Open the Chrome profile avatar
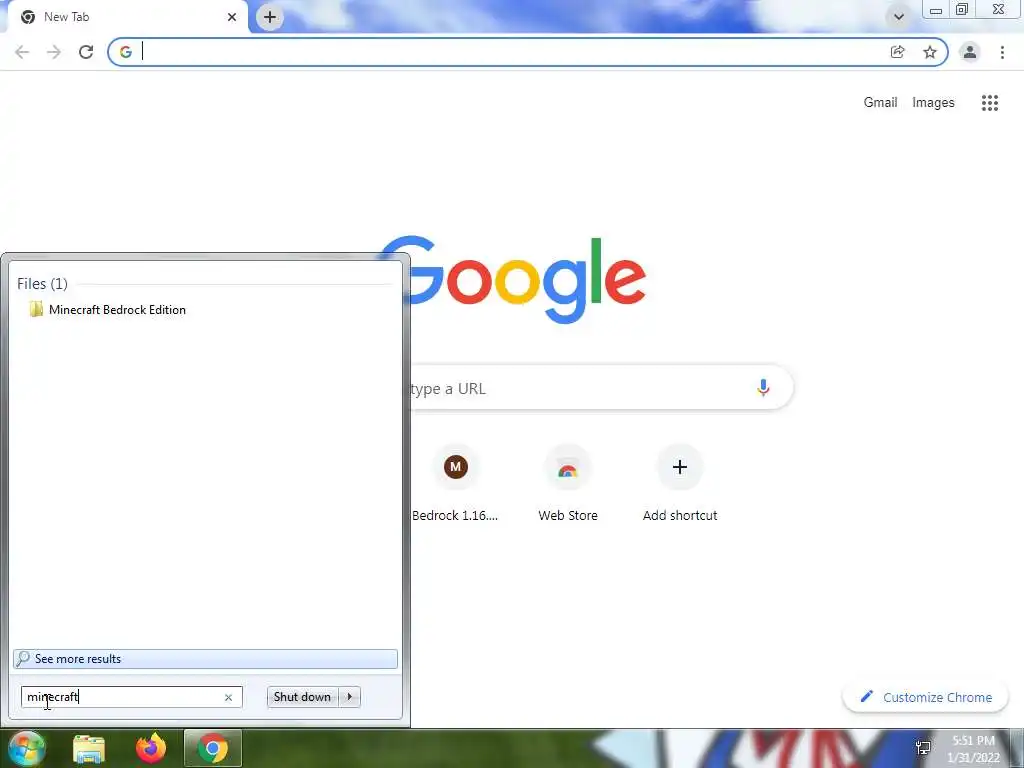The width and height of the screenshot is (1024, 768). coord(970,52)
